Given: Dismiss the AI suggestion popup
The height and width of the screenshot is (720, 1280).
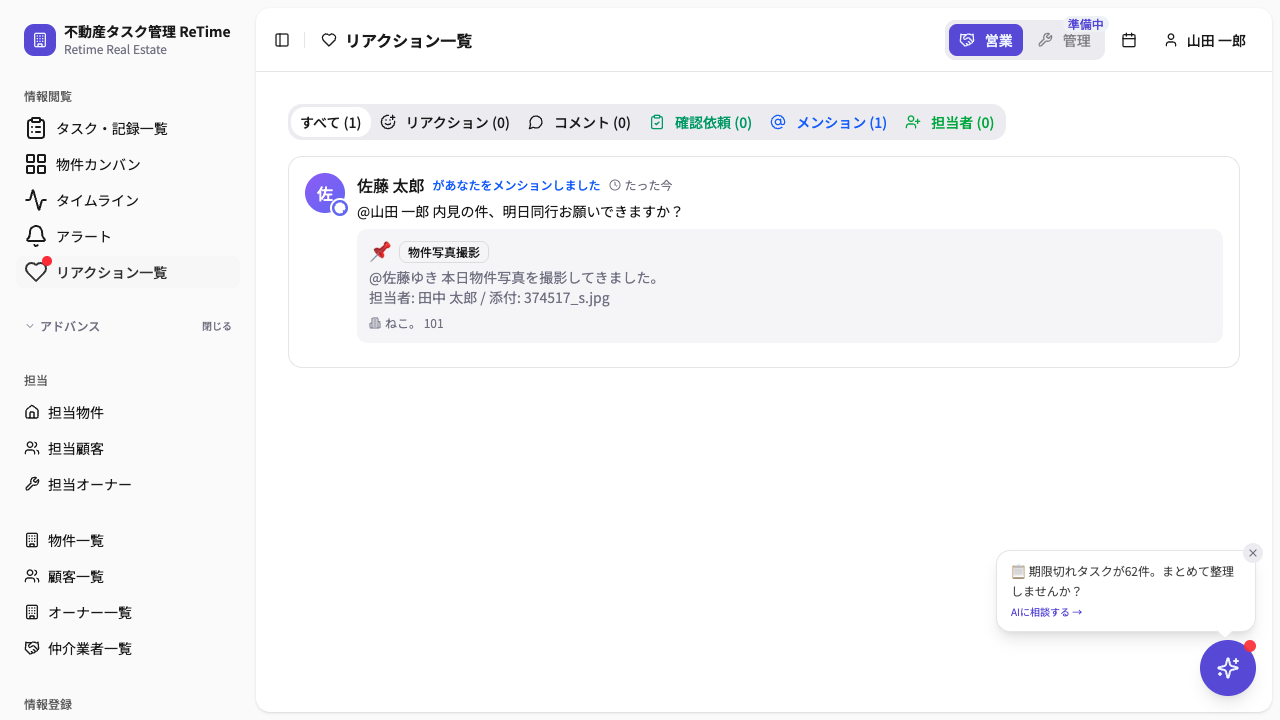Looking at the screenshot, I should 1253,553.
